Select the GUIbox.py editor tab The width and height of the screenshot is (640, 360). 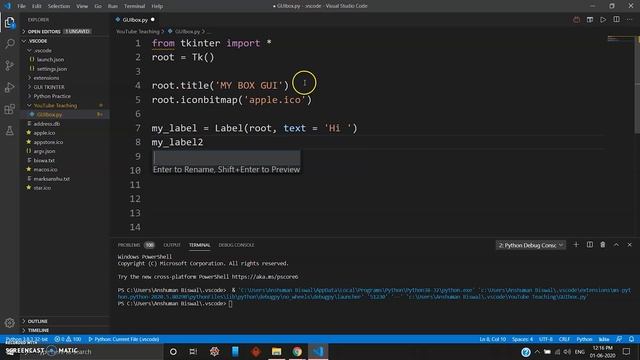coord(135,20)
